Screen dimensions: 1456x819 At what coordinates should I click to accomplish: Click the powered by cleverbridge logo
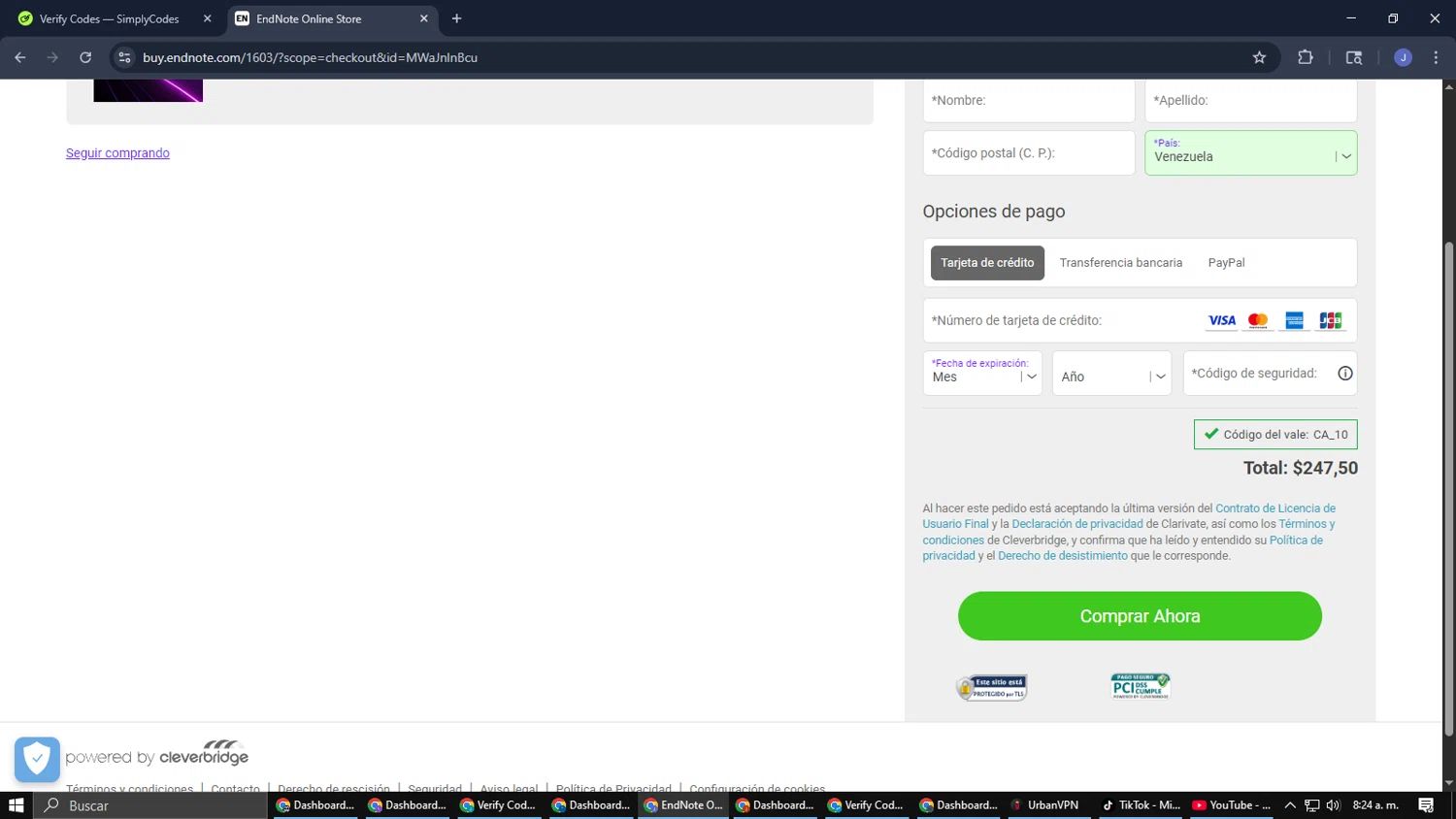[x=157, y=753]
